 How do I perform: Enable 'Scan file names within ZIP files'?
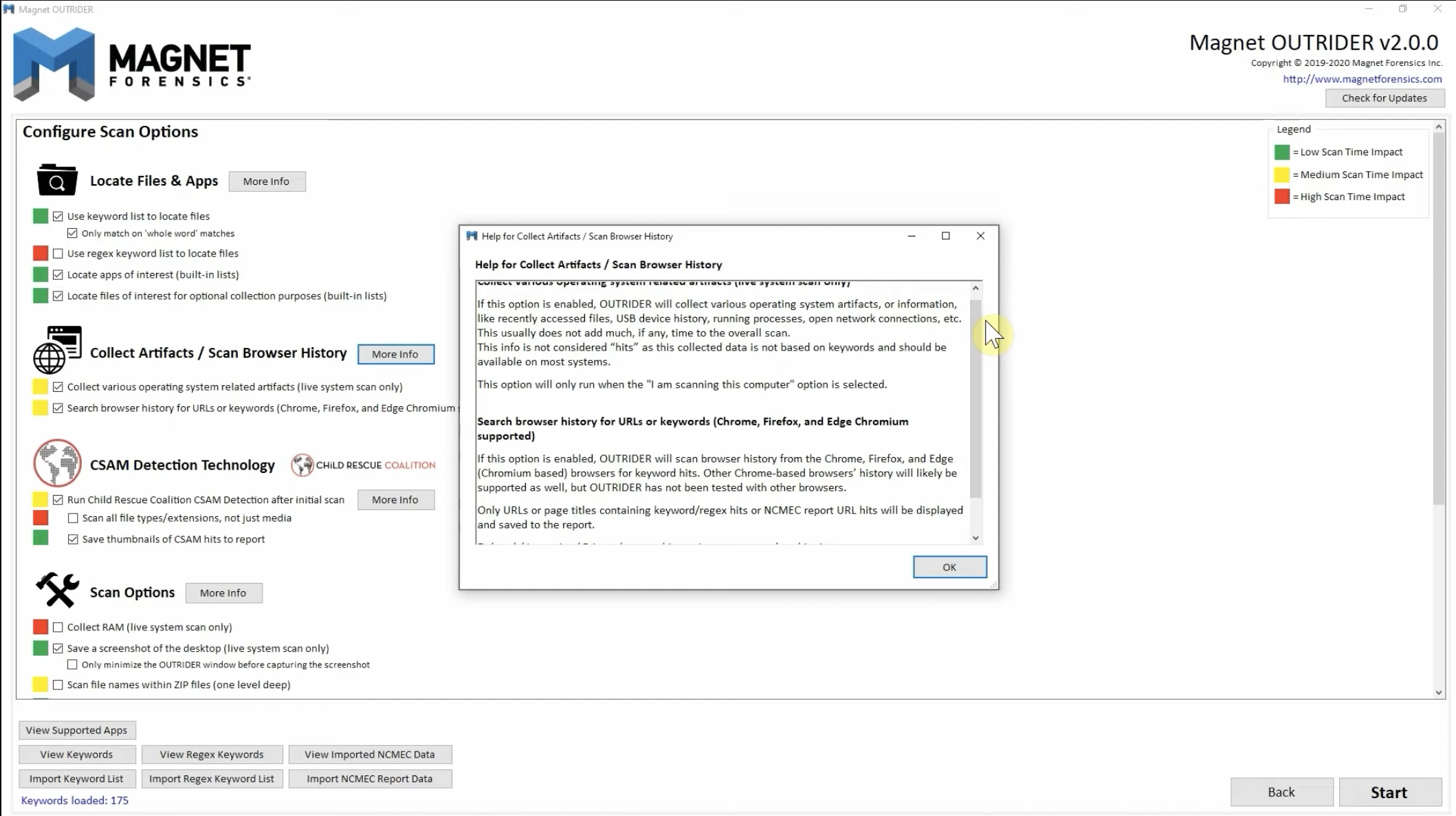click(x=58, y=685)
